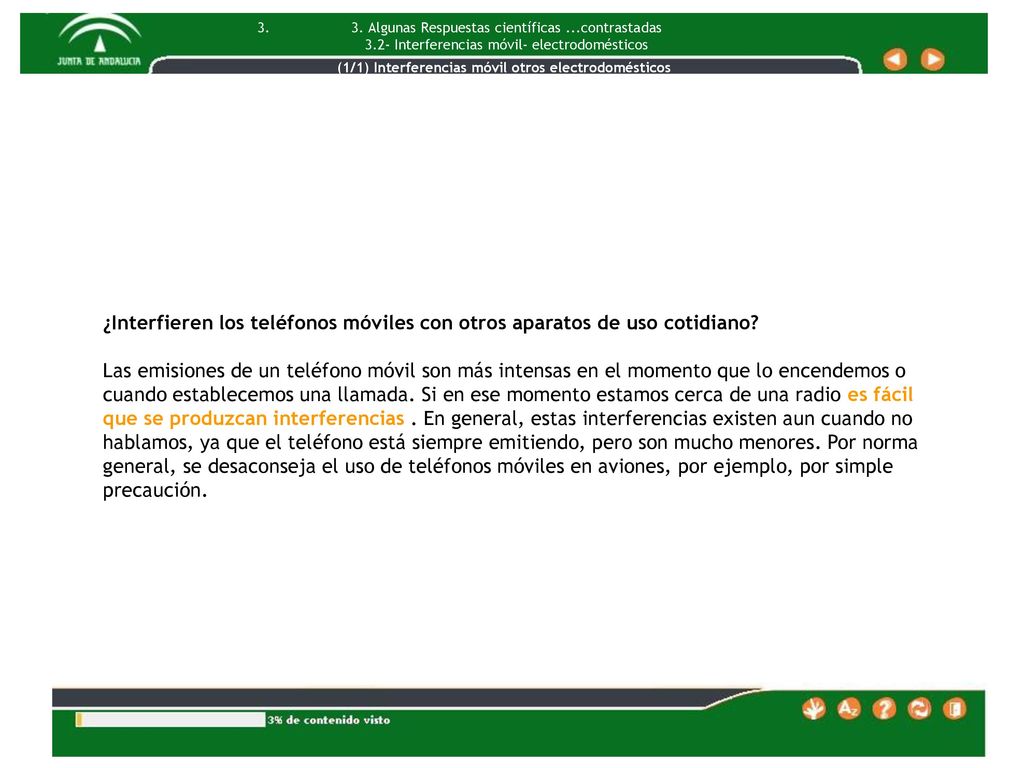Click the Junta de Andalucía logo
Viewport: 1024px width, 768px height.
(99, 41)
